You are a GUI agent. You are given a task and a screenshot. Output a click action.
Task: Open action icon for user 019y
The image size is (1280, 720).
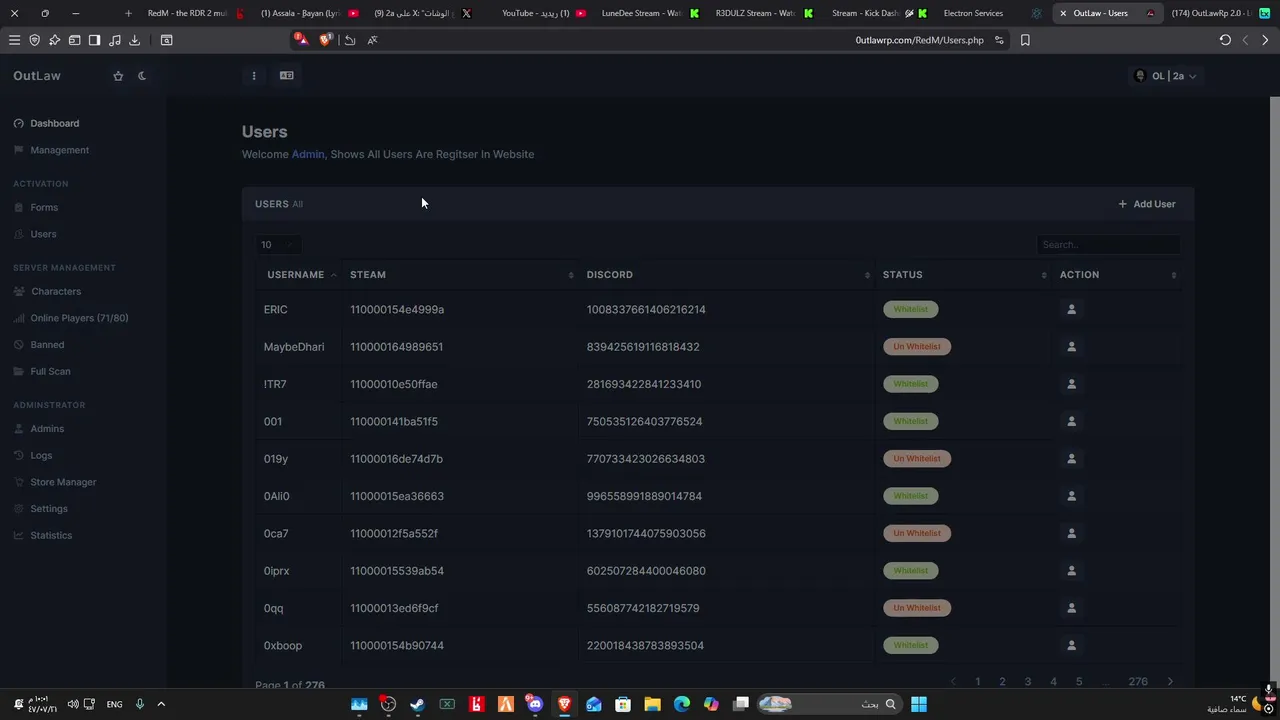[1071, 459]
